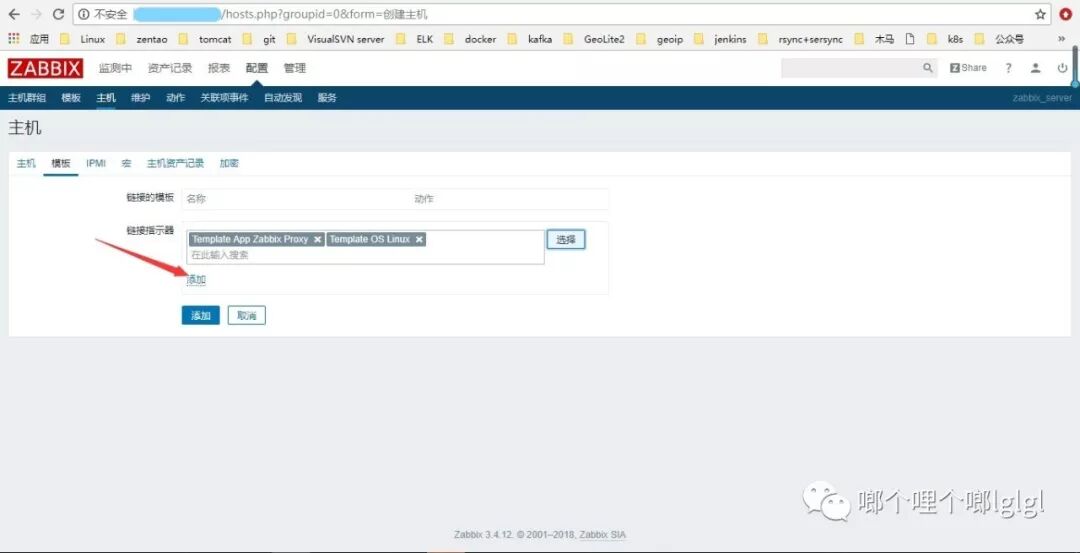Viewport: 1080px width, 553px height.
Task: Click the logout power icon
Action: tap(1063, 68)
